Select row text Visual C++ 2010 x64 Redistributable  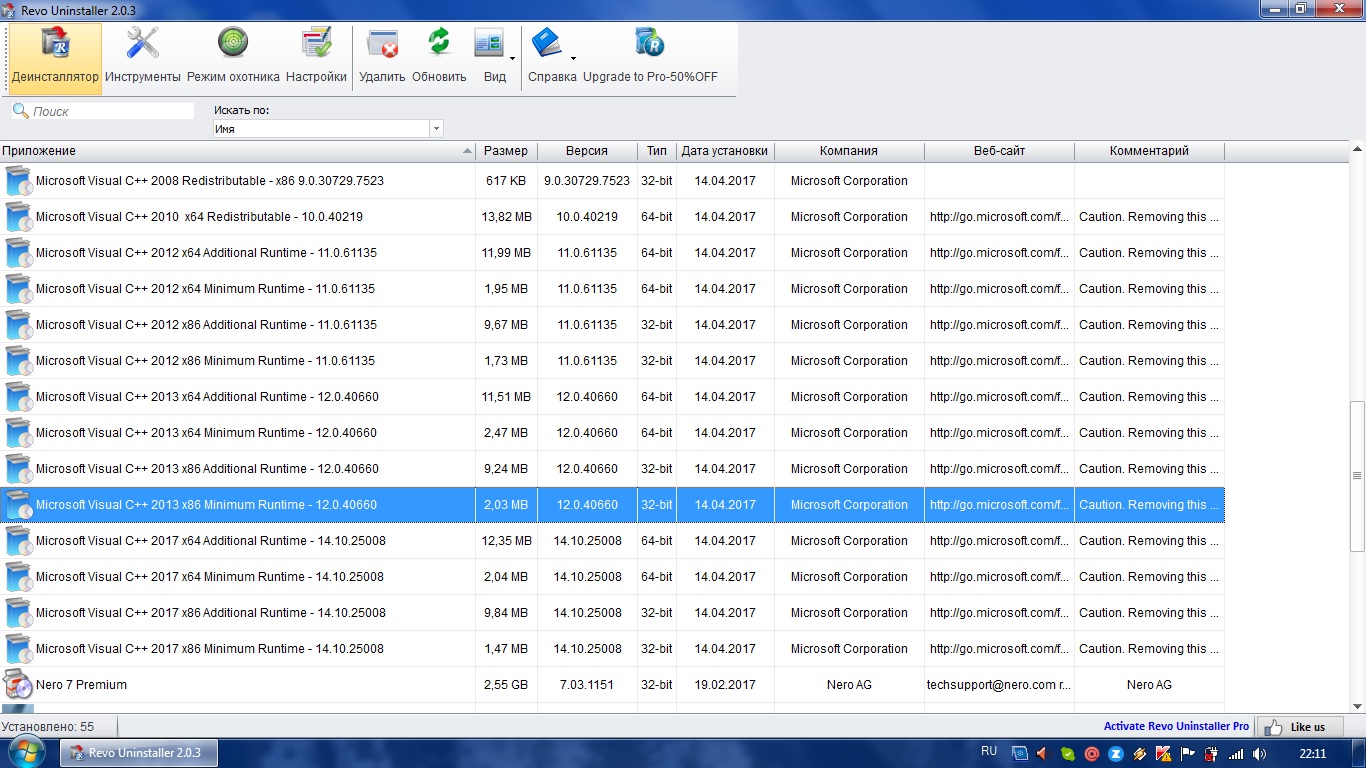[x=199, y=217]
